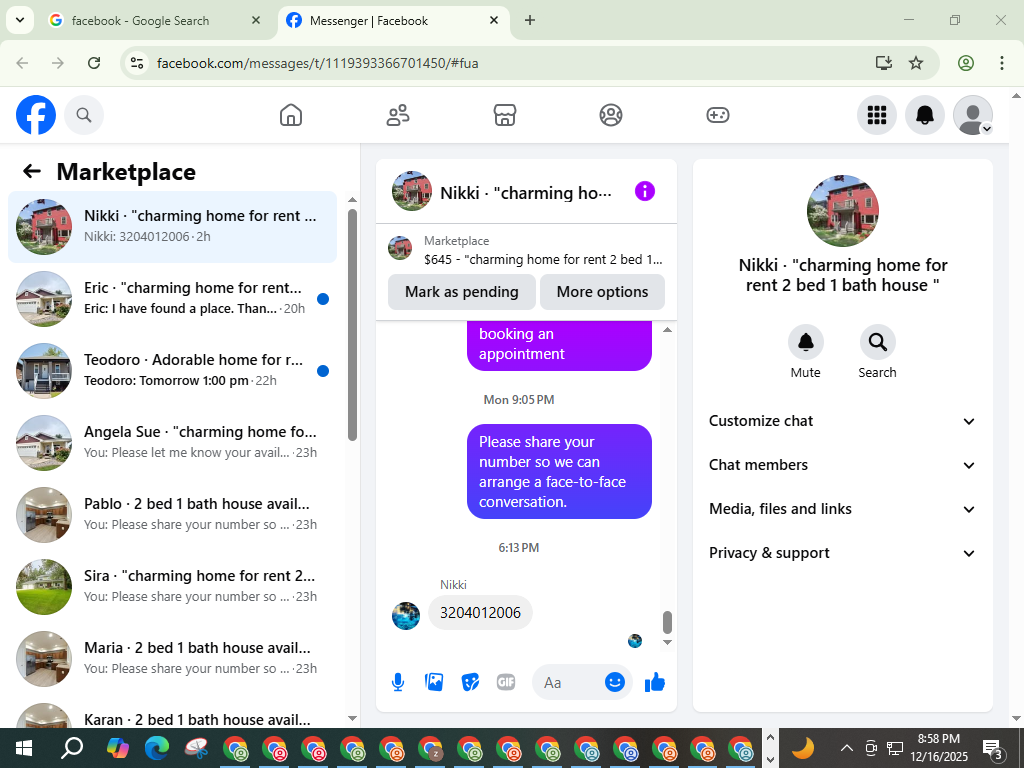The height and width of the screenshot is (768, 1024).
Task: Open Facebook search magnifier
Action: (84, 115)
